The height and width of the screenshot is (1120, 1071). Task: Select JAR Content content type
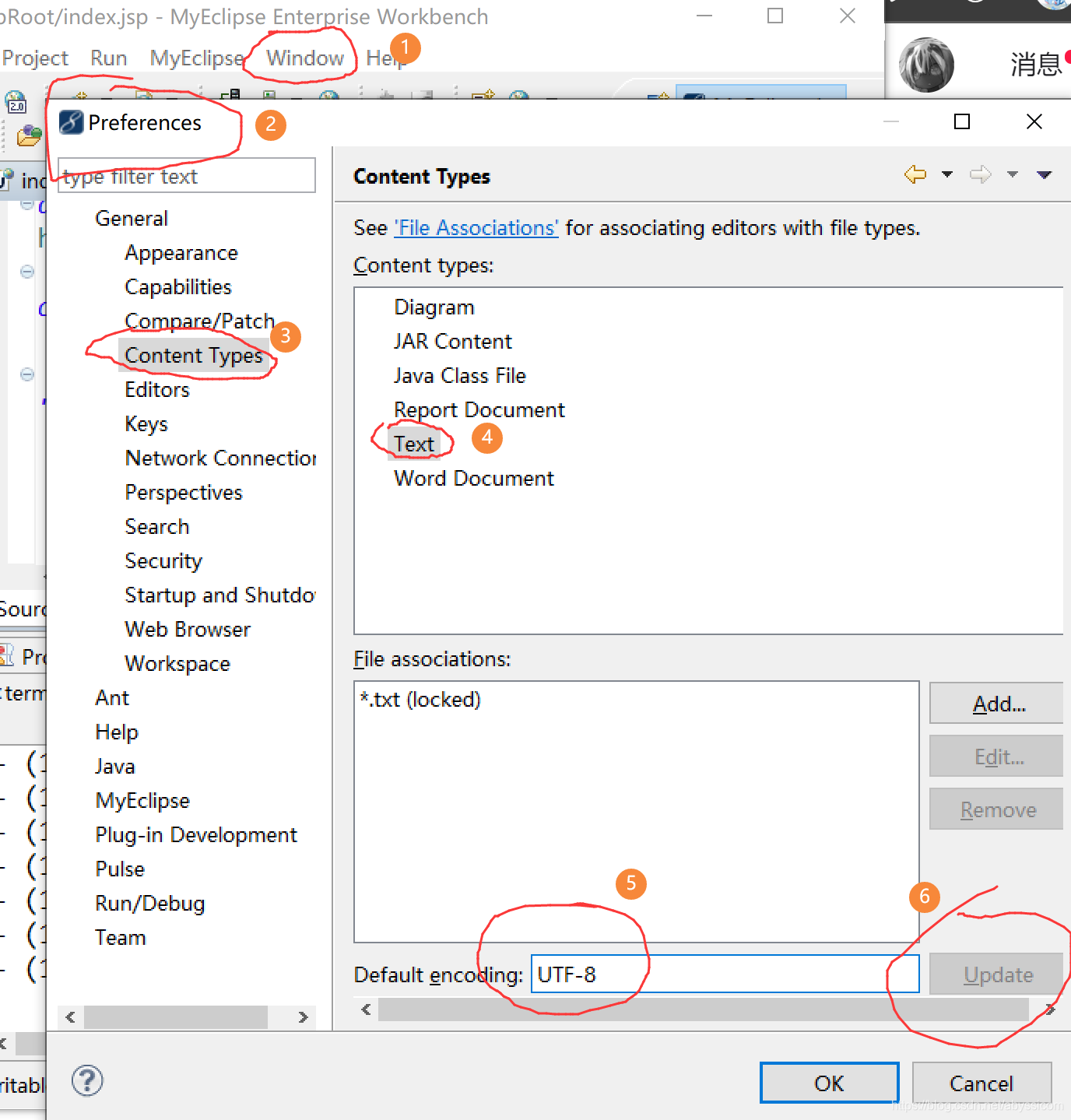point(453,341)
